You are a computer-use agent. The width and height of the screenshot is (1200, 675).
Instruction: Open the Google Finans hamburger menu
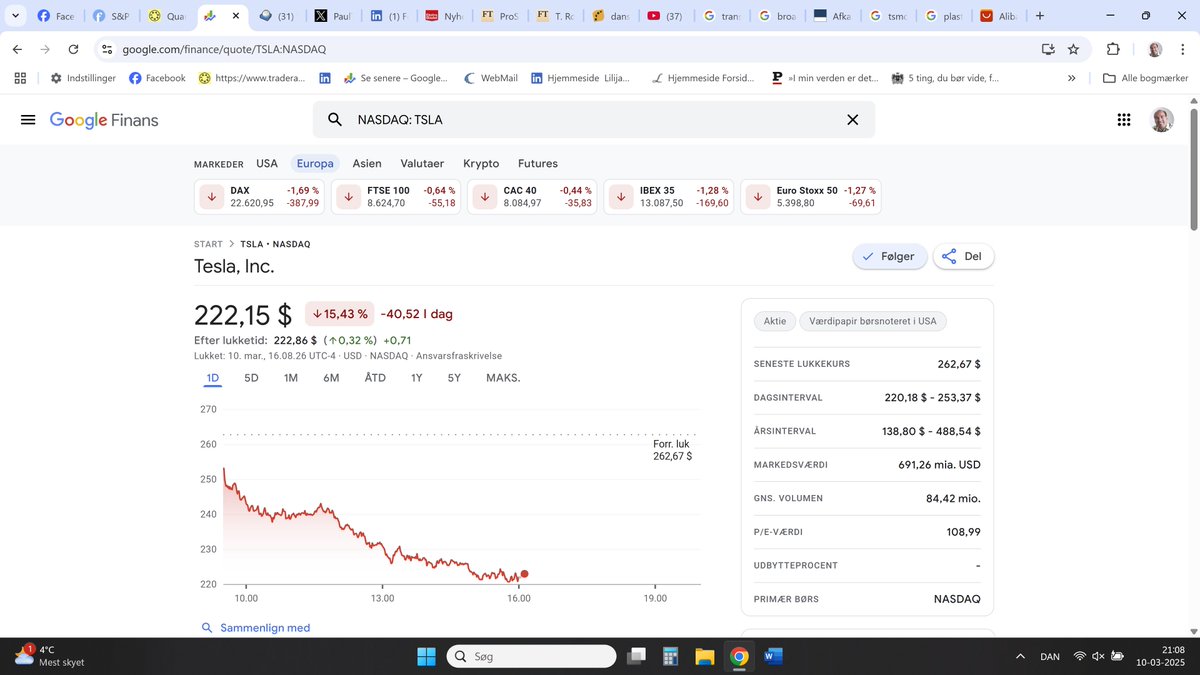[x=28, y=120]
